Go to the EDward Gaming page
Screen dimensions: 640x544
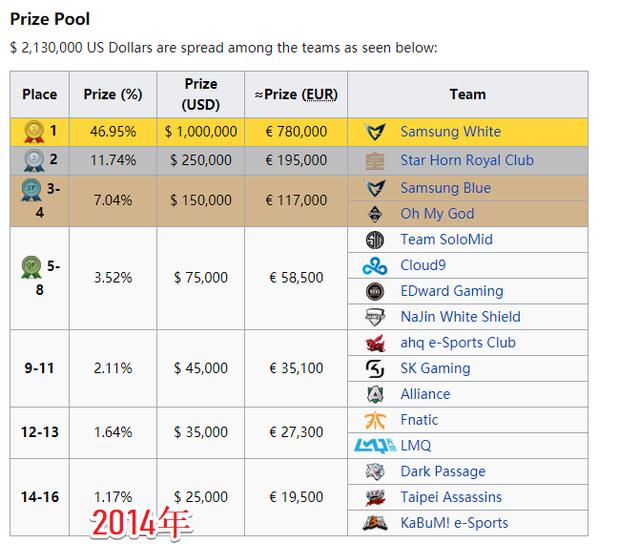click(451, 291)
